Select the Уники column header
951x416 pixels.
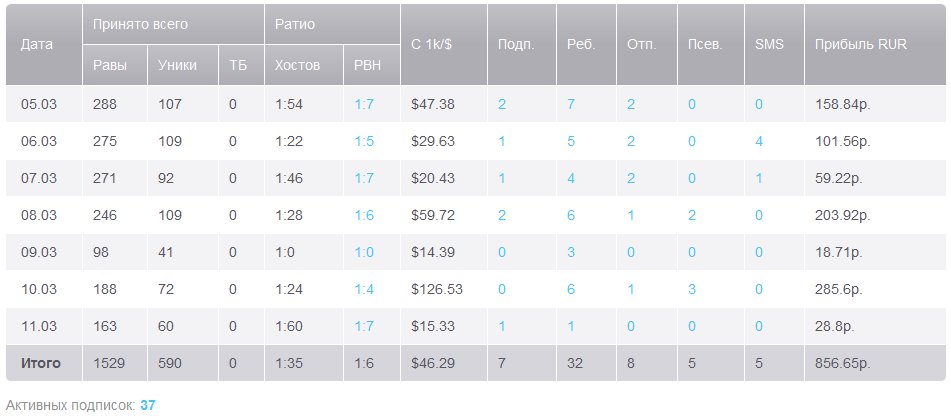(x=177, y=66)
